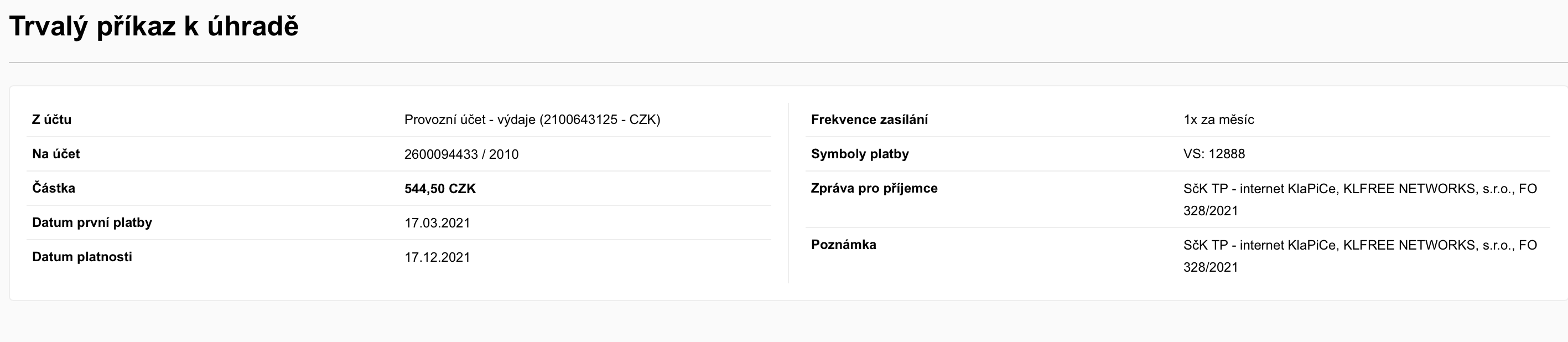Click the horizontal divider below the page heading
The width and height of the screenshot is (1568, 342).
(x=784, y=63)
